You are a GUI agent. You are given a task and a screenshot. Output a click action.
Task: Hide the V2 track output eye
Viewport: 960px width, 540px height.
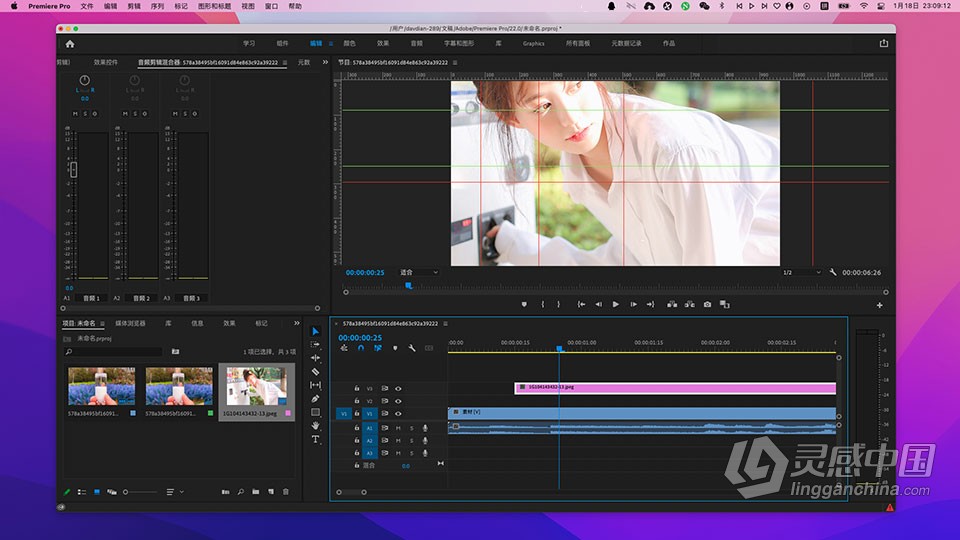398,401
